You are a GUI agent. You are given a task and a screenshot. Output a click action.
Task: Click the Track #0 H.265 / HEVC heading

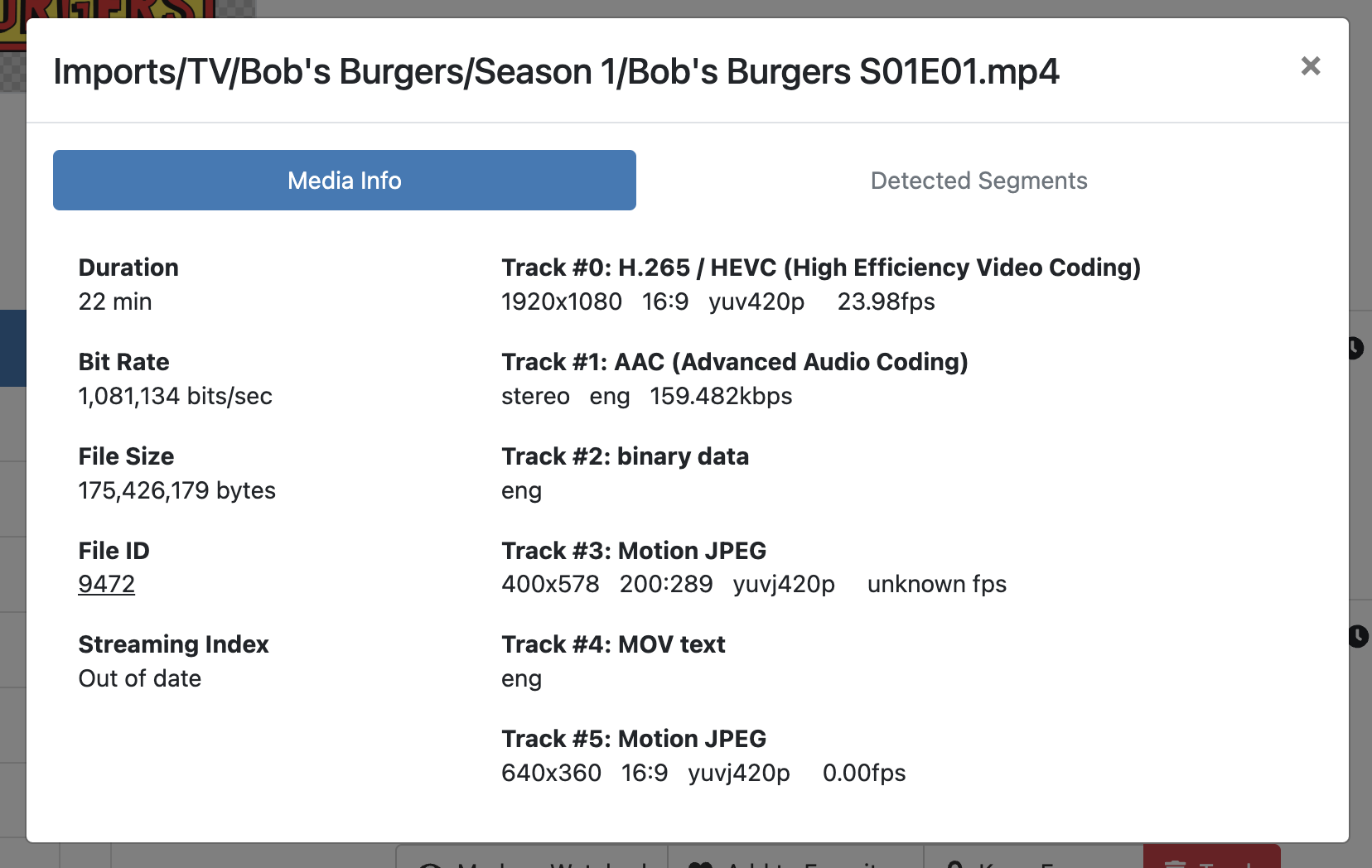tap(820, 268)
